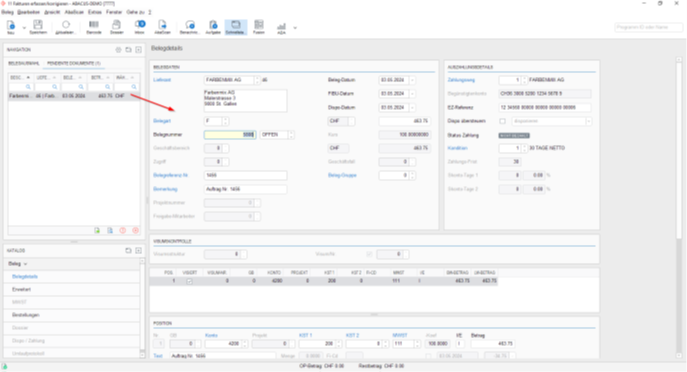This screenshot has width=687, height=372.
Task: Open the toolbar overflow arrow after AQA
Action: coord(295,28)
